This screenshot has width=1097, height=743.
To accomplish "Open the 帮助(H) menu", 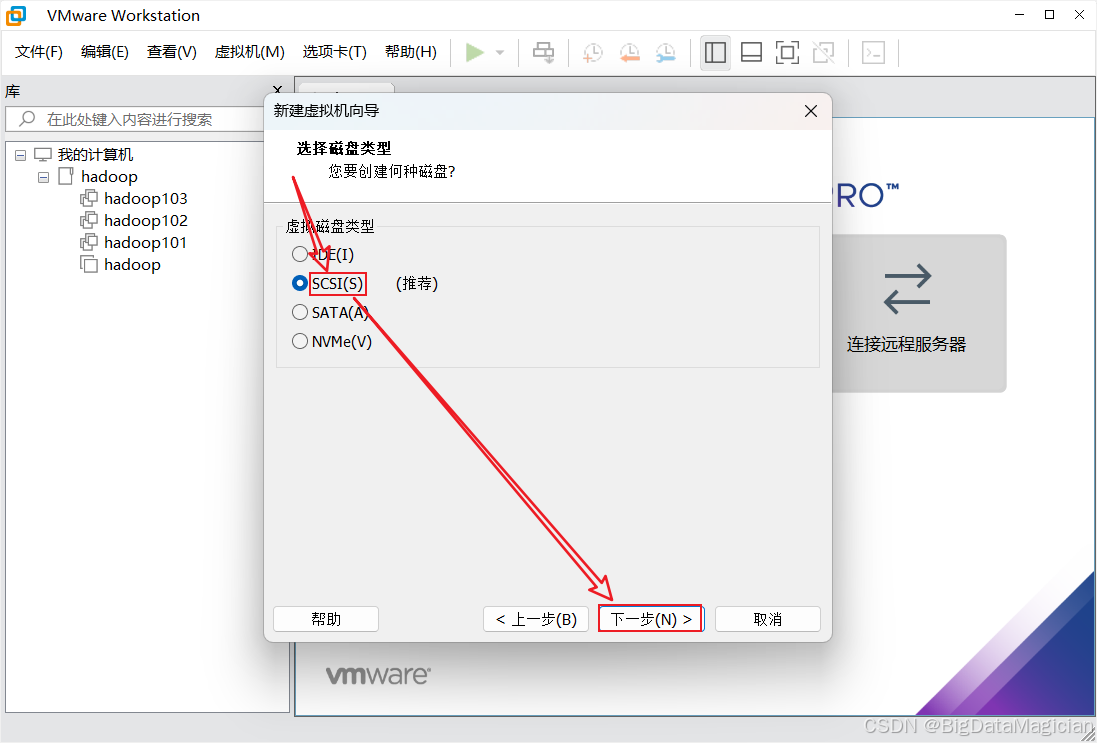I will click(411, 52).
